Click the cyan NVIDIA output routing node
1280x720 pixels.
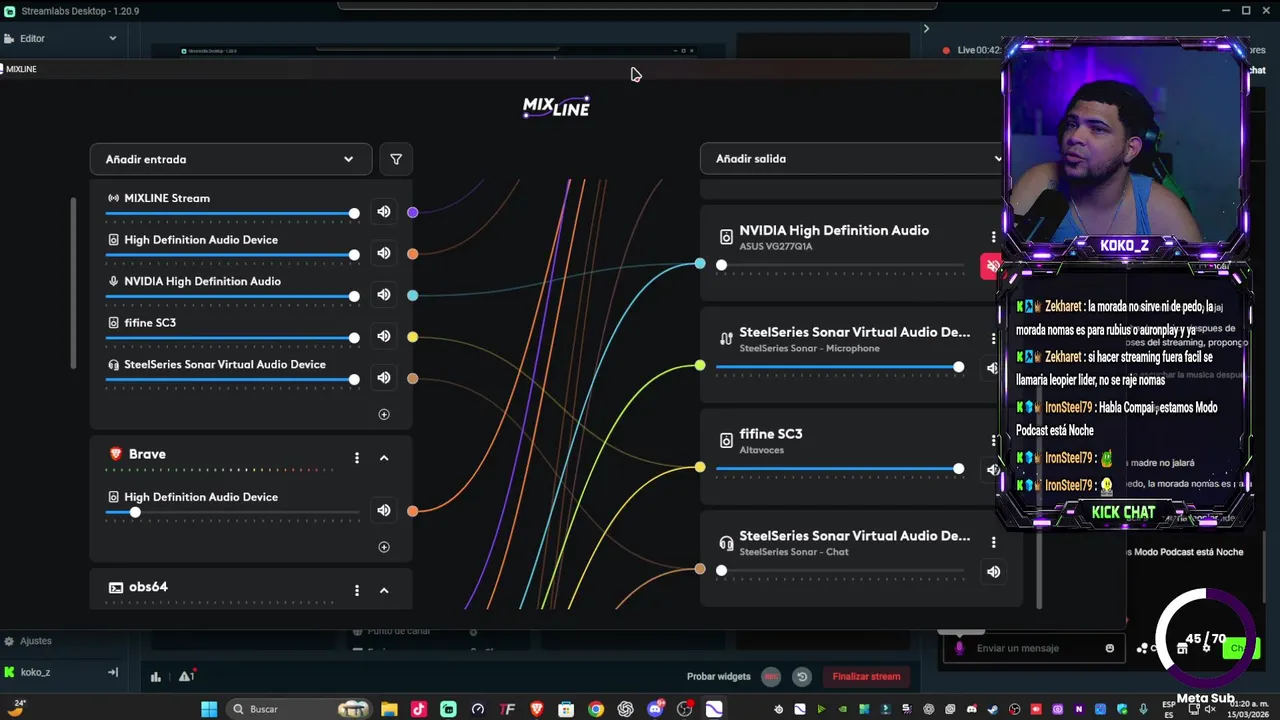pos(700,264)
